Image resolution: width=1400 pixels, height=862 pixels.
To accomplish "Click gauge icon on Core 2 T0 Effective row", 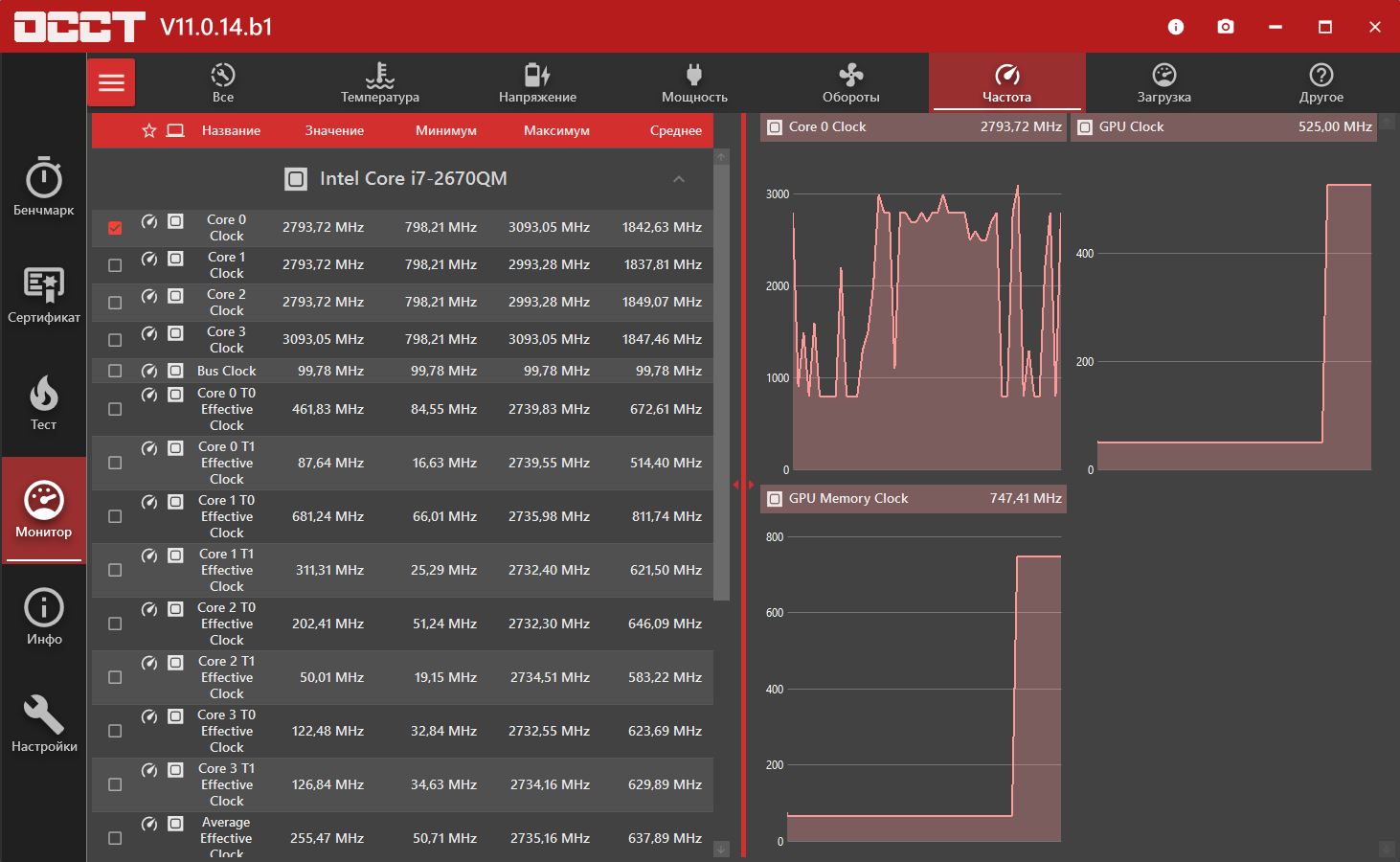I will [149, 609].
